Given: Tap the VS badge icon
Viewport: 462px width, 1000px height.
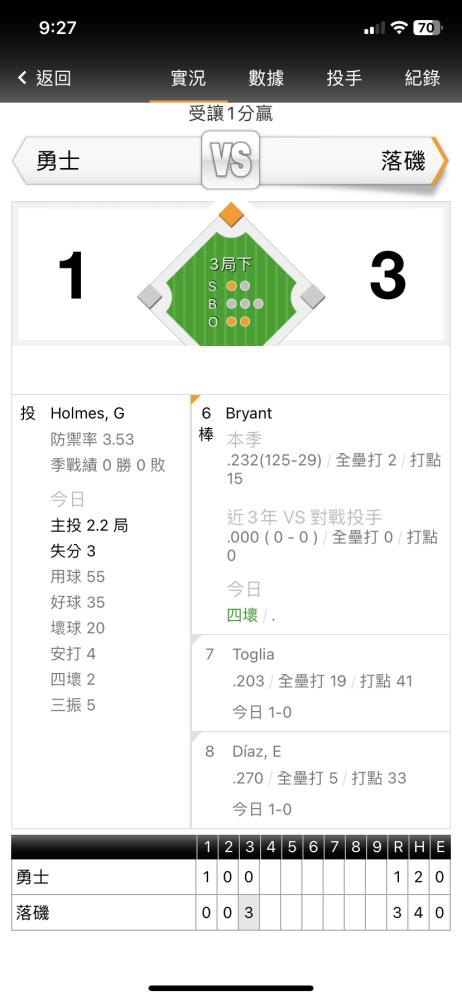Looking at the screenshot, I should point(231,160).
